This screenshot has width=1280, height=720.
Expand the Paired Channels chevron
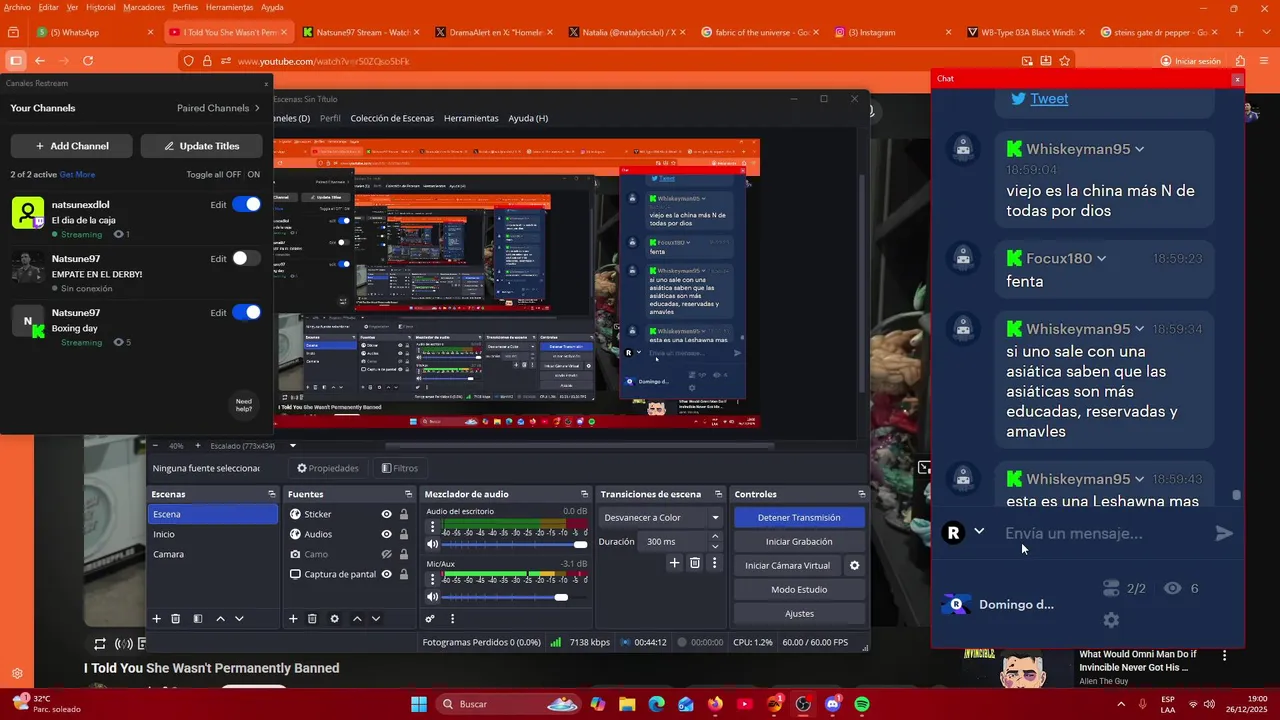[x=257, y=108]
